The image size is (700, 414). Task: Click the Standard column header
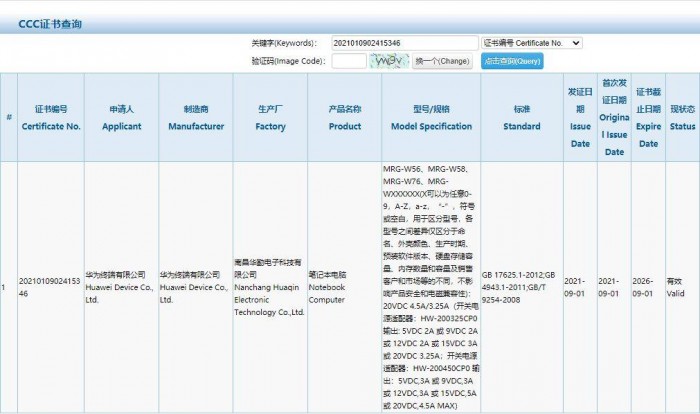(522, 117)
